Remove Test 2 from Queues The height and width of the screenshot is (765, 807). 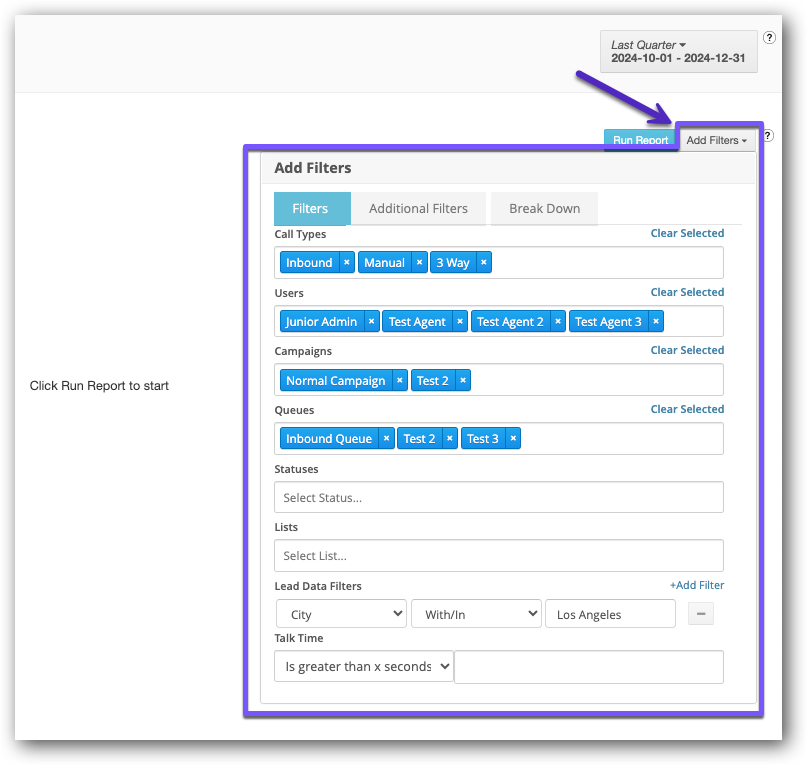click(x=450, y=439)
